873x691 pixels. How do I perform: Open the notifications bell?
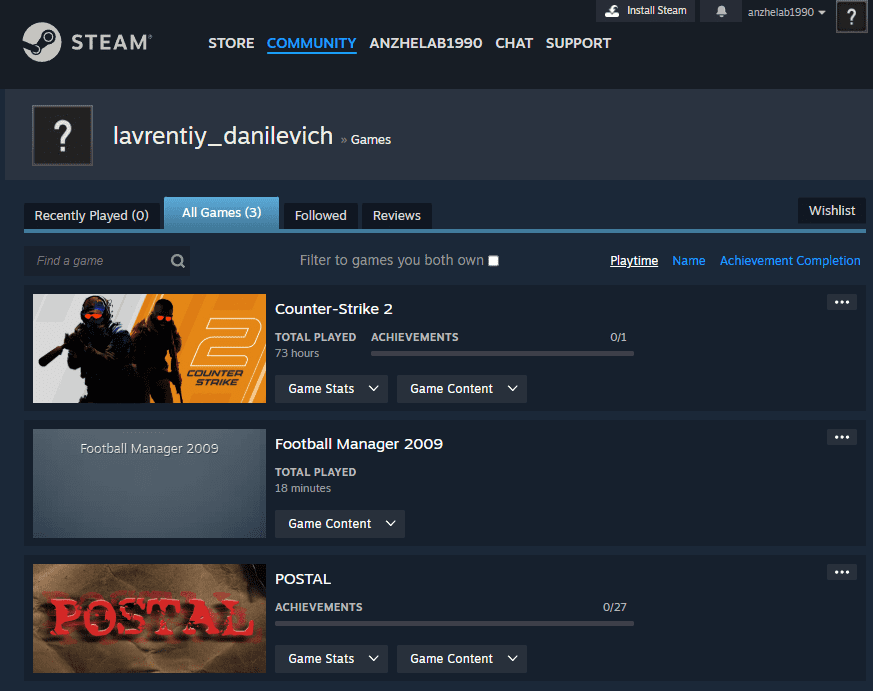(x=721, y=11)
